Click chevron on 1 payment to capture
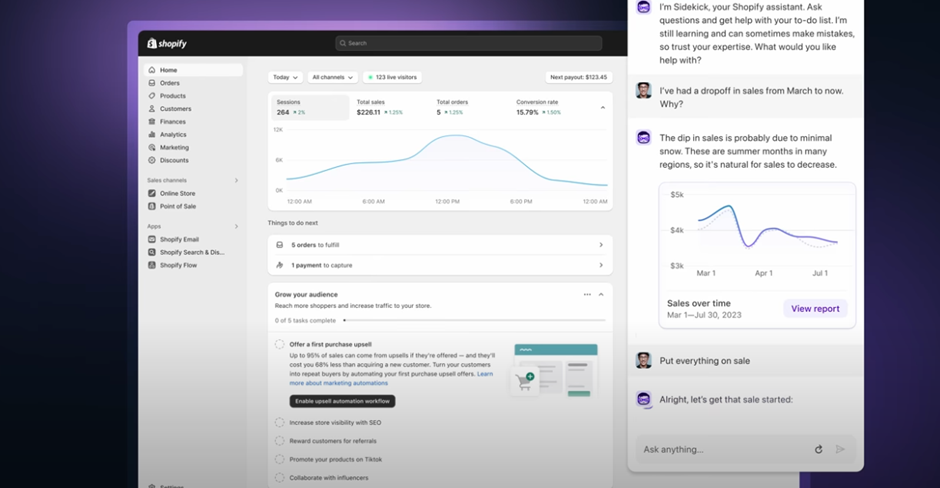This screenshot has width=940, height=488. point(601,265)
